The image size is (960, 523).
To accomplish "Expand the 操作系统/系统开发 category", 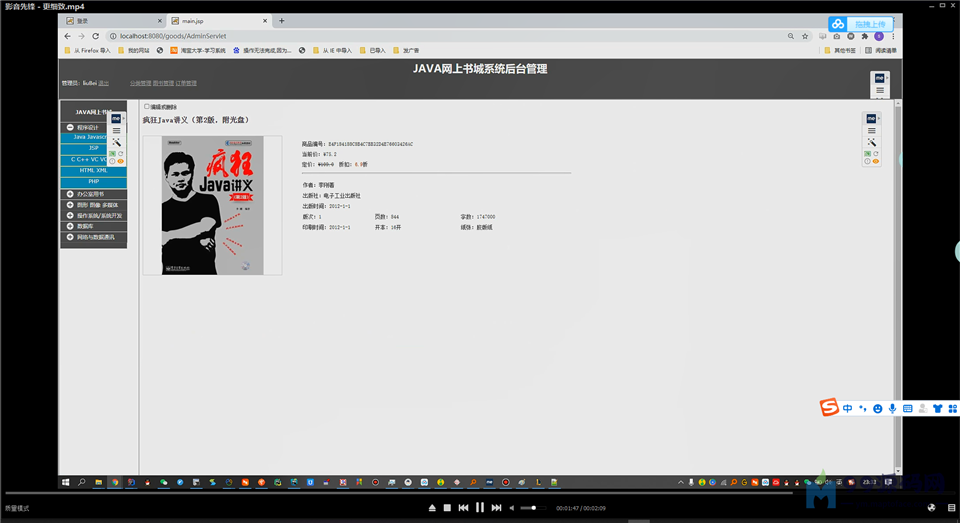I will pyautogui.click(x=70, y=216).
